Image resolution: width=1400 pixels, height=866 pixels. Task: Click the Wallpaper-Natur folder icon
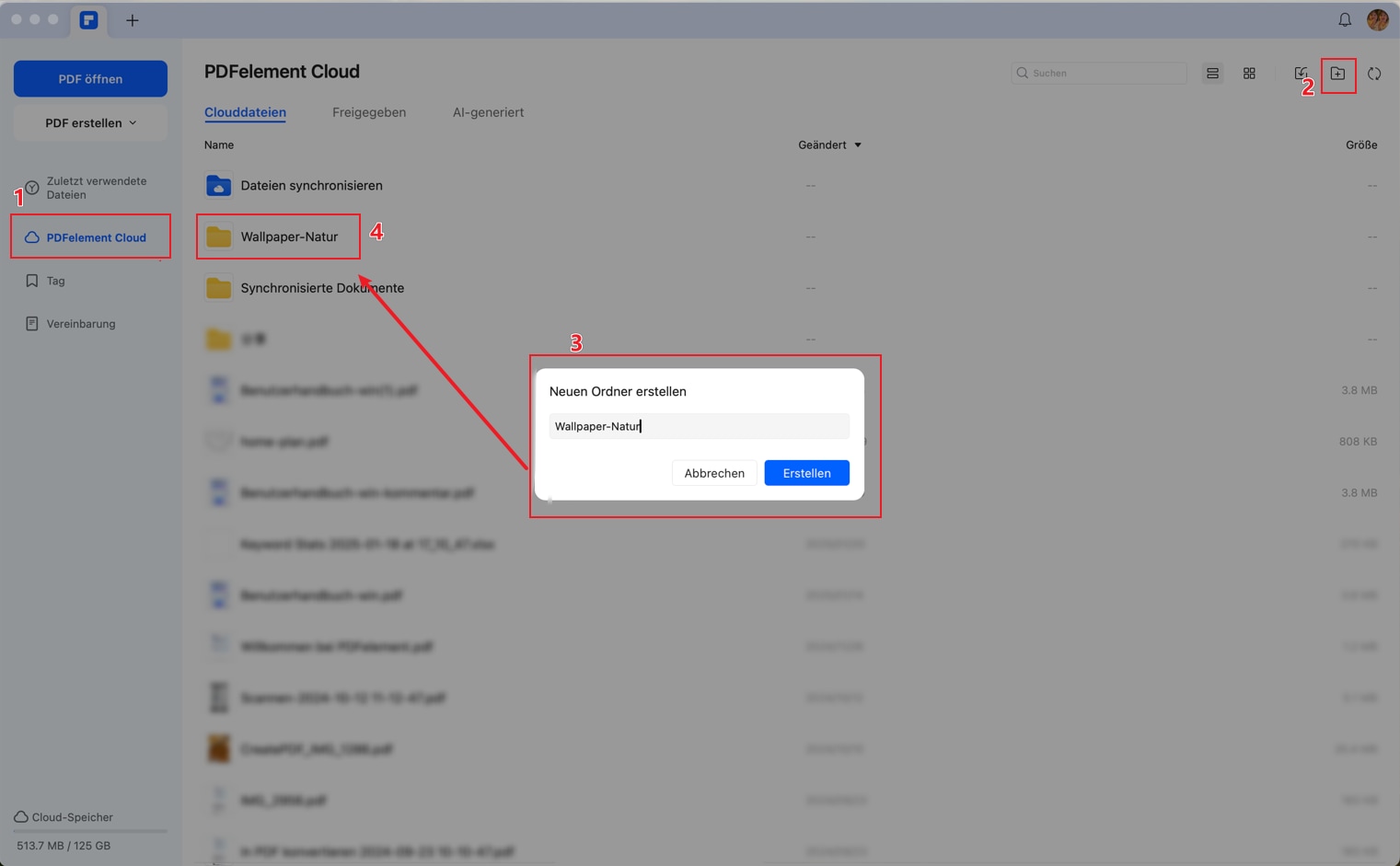coord(218,237)
